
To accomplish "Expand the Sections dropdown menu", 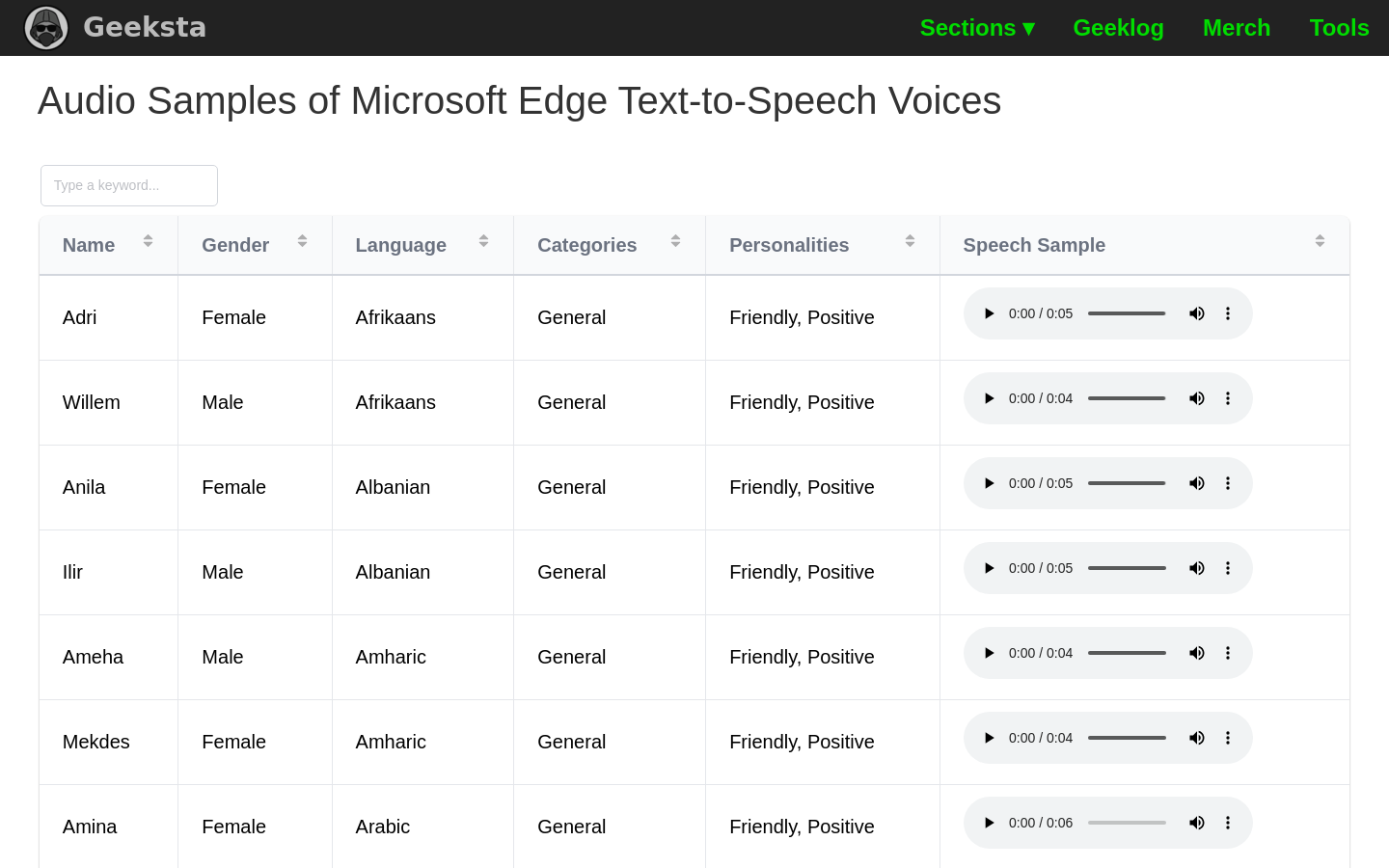I will tap(977, 28).
